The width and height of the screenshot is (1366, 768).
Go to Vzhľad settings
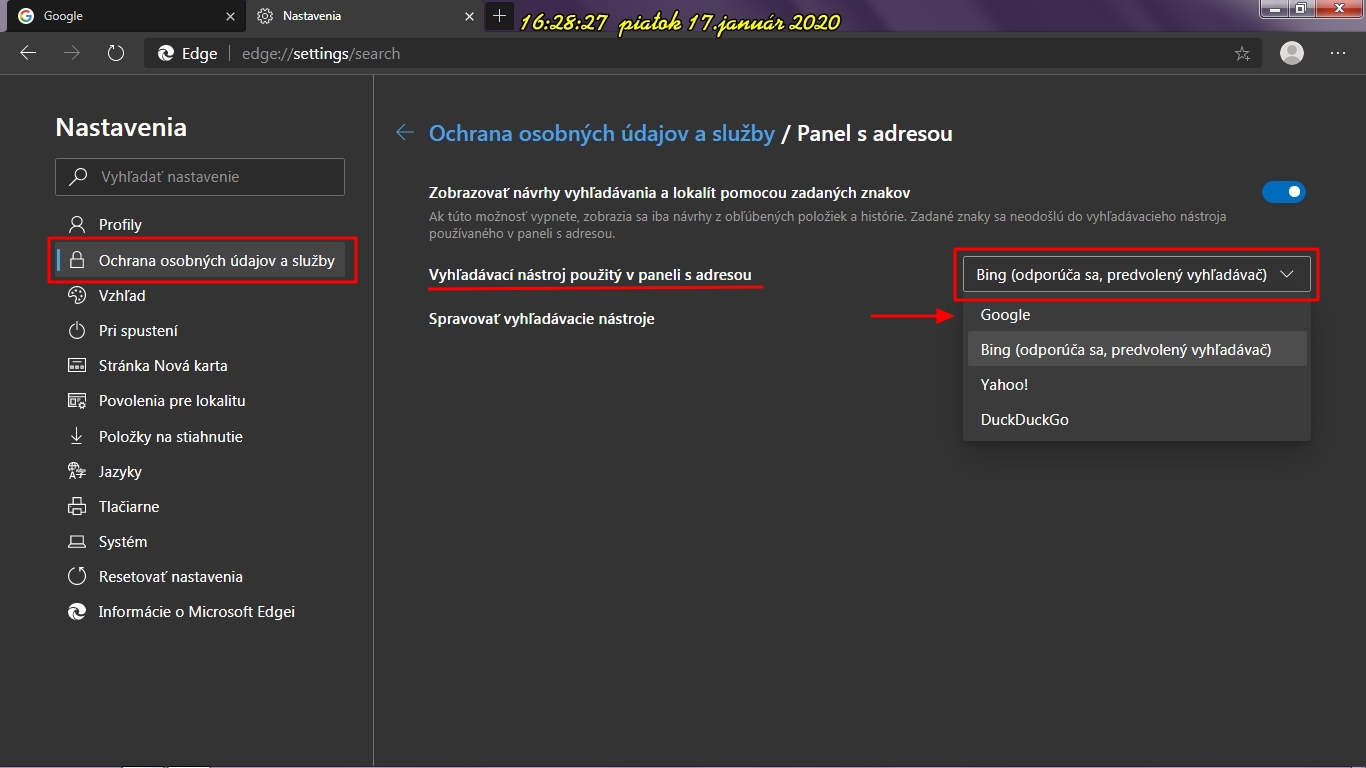tap(200, 295)
